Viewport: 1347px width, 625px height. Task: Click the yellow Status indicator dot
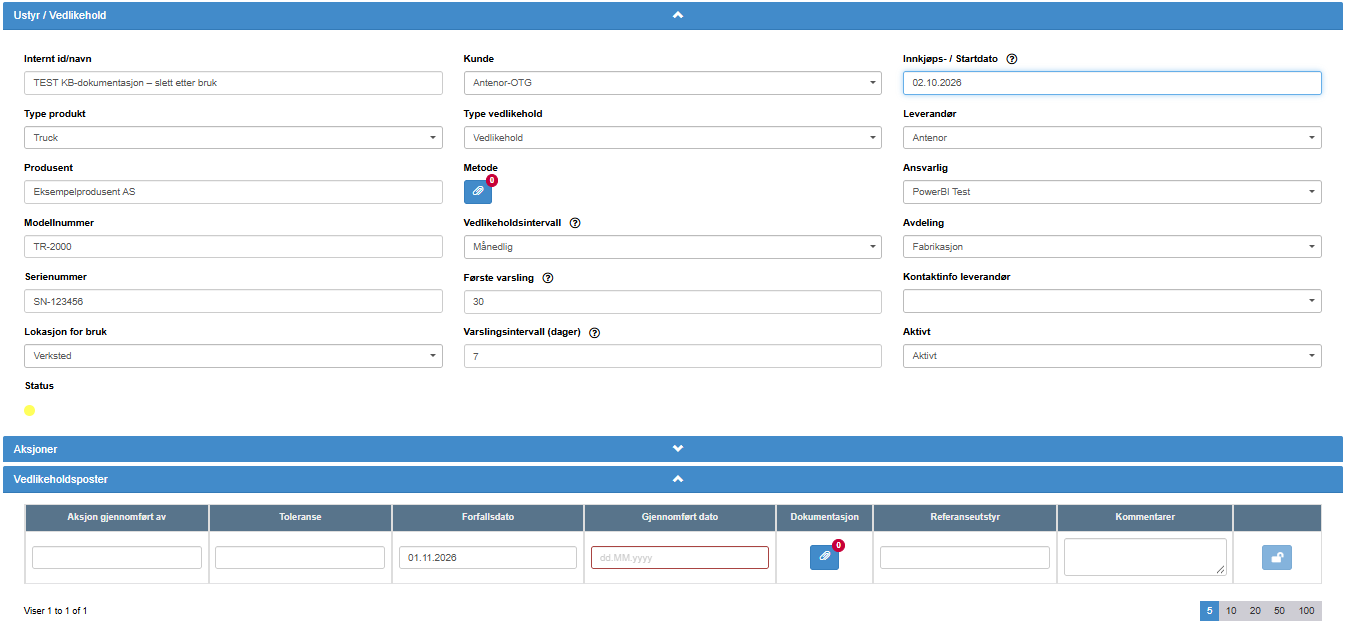click(x=30, y=411)
